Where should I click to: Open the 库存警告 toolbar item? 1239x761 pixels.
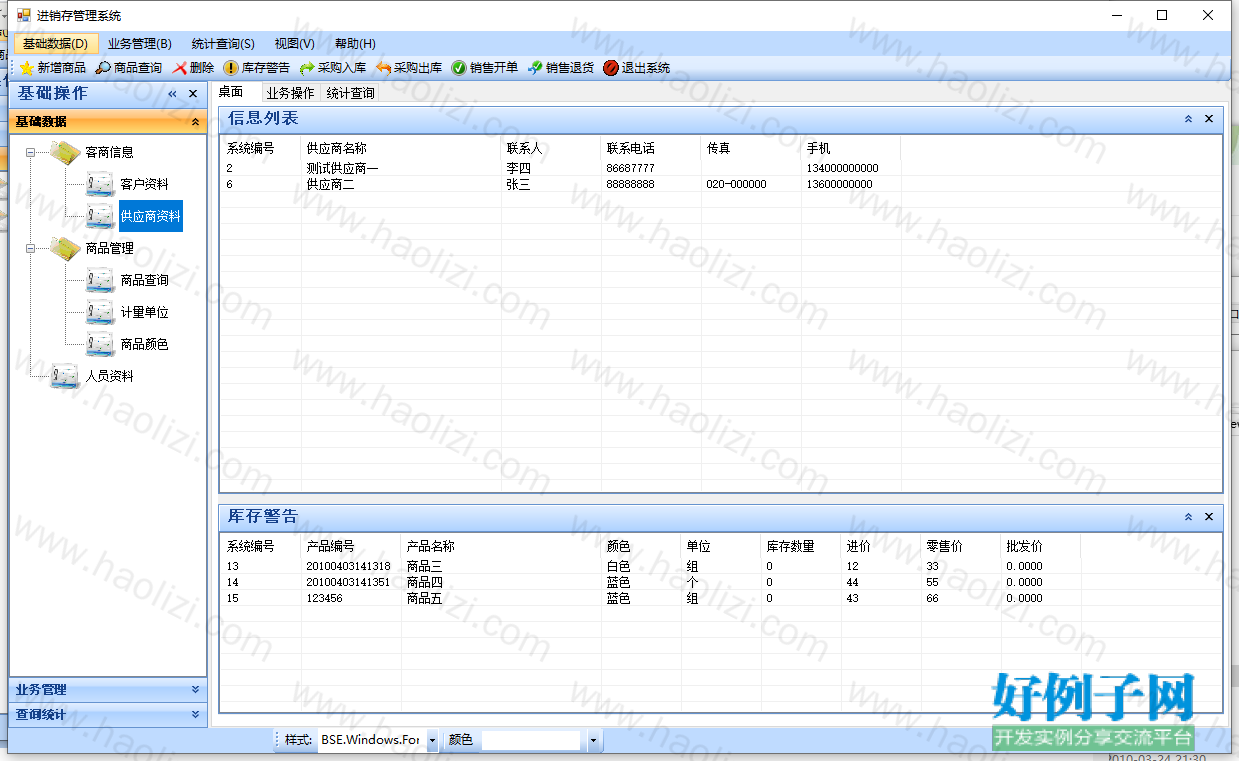point(257,68)
